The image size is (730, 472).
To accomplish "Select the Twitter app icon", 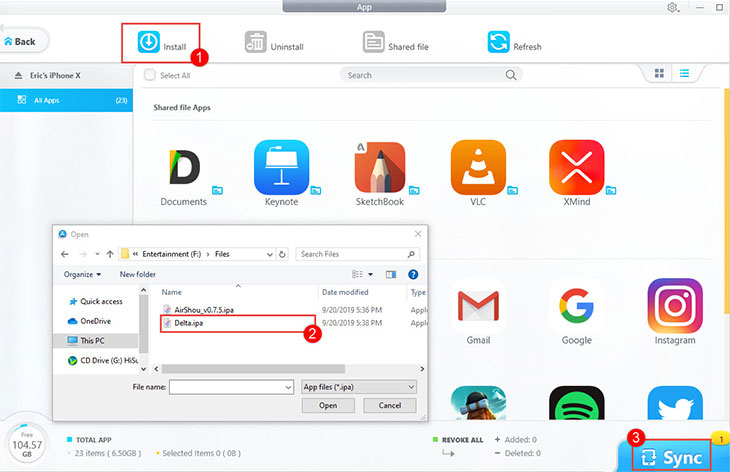I will [x=675, y=403].
